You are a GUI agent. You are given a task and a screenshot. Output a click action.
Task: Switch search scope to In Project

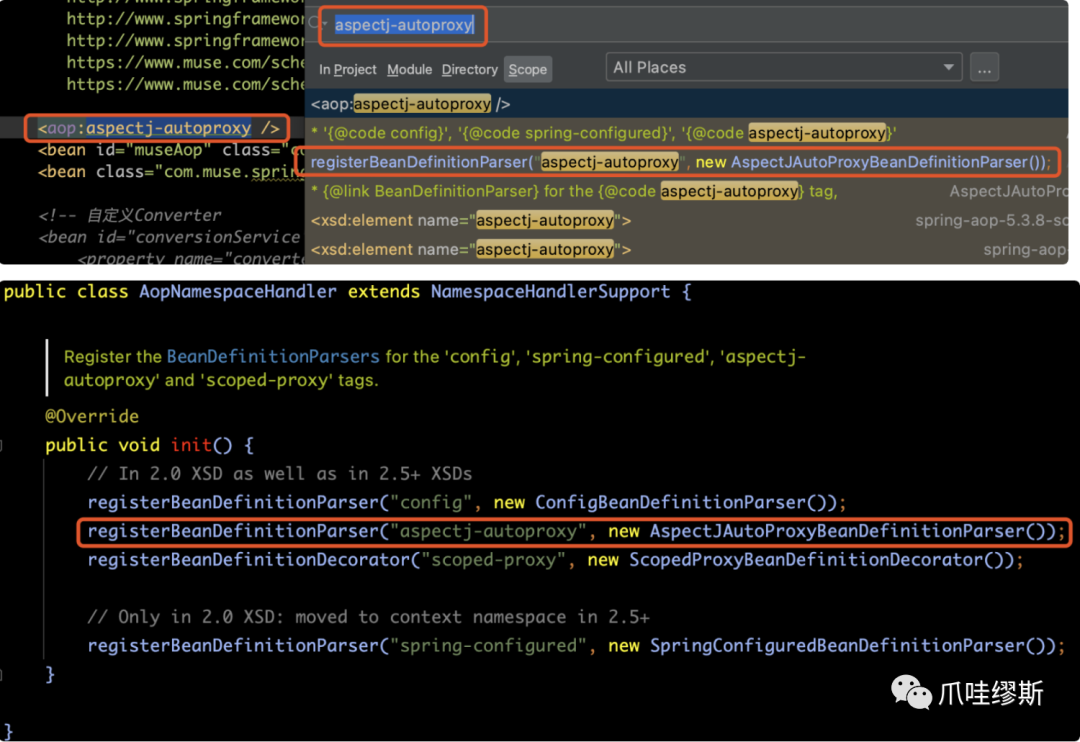click(347, 70)
